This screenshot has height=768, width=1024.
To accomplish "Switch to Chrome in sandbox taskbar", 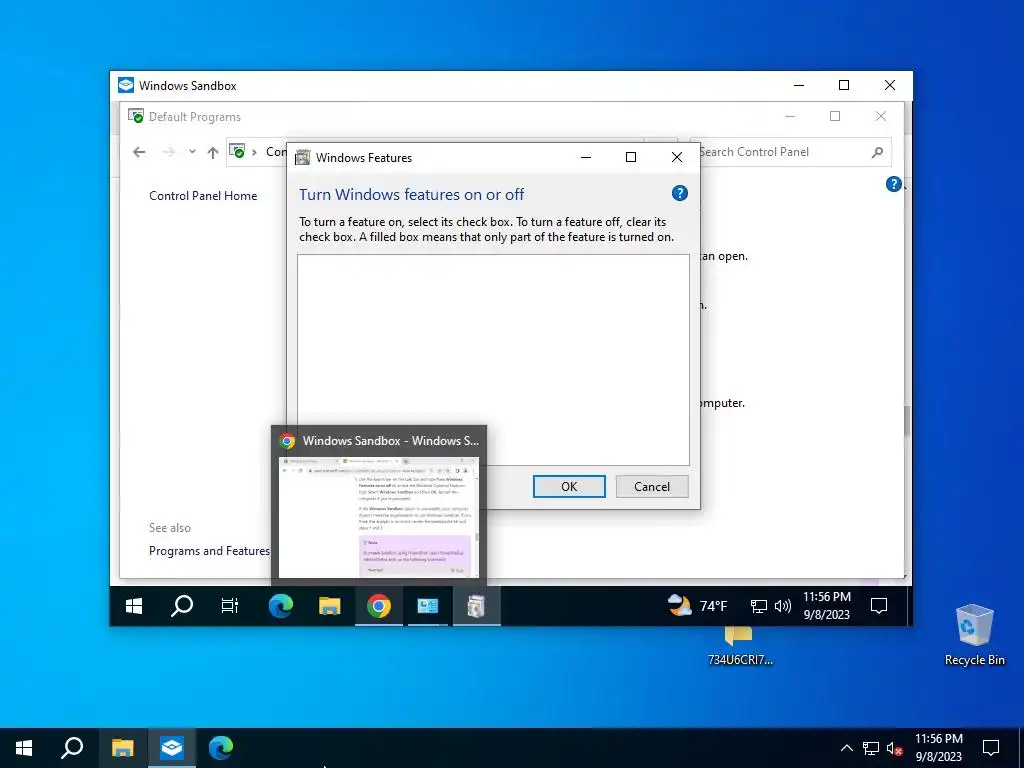I will pos(379,606).
